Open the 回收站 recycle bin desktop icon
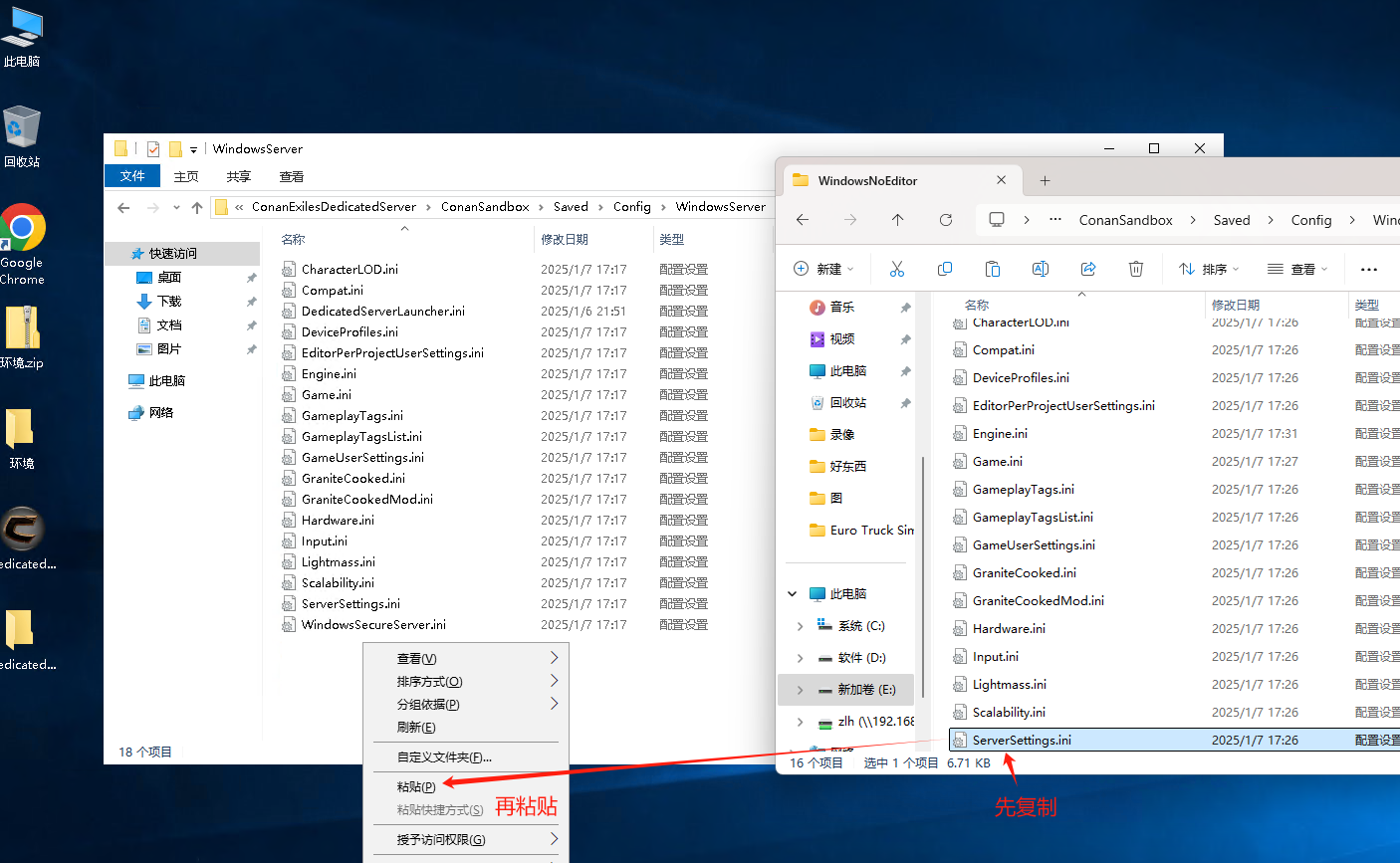The width and height of the screenshot is (1400, 863). [x=22, y=137]
